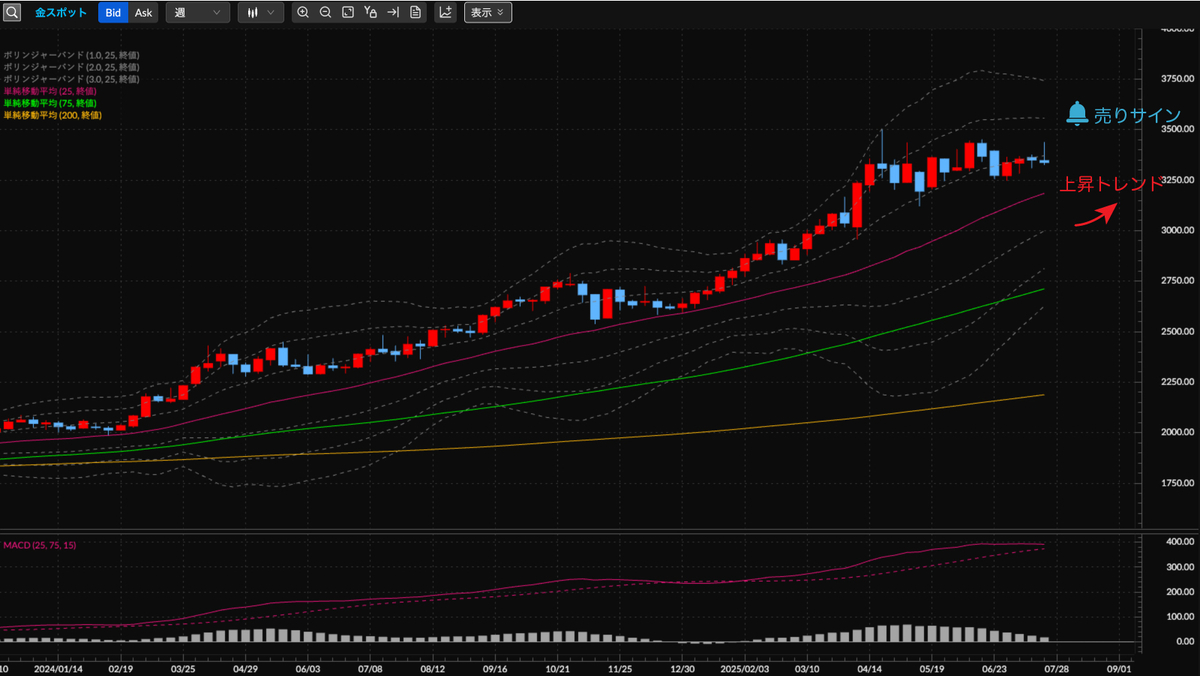Open the candlestick chart type dropdown
The width and height of the screenshot is (1200, 676).
(261, 13)
